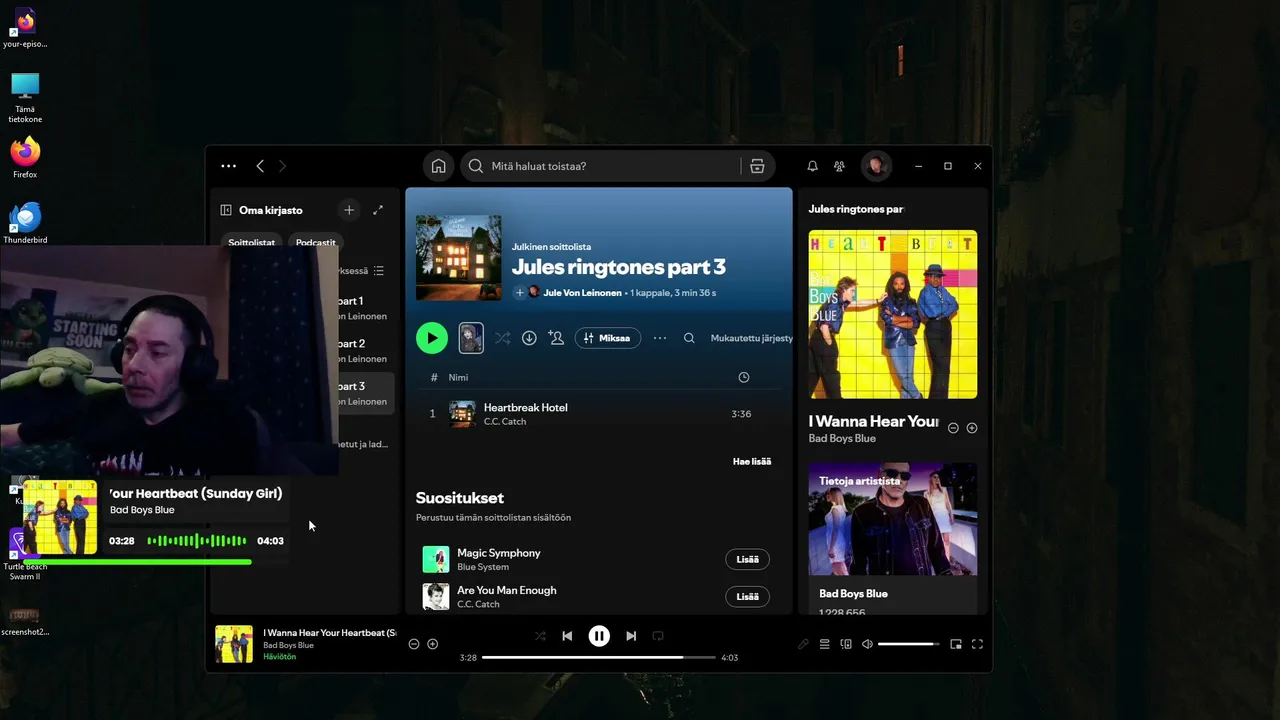This screenshot has height=720, width=1280.
Task: Open Friend Activity icon
Action: coord(839,166)
